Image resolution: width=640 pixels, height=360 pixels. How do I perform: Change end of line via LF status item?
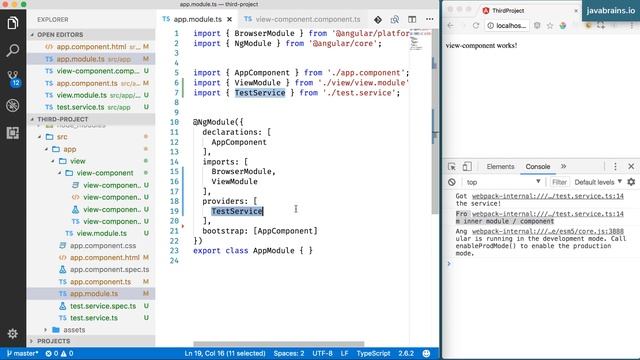(x=344, y=353)
